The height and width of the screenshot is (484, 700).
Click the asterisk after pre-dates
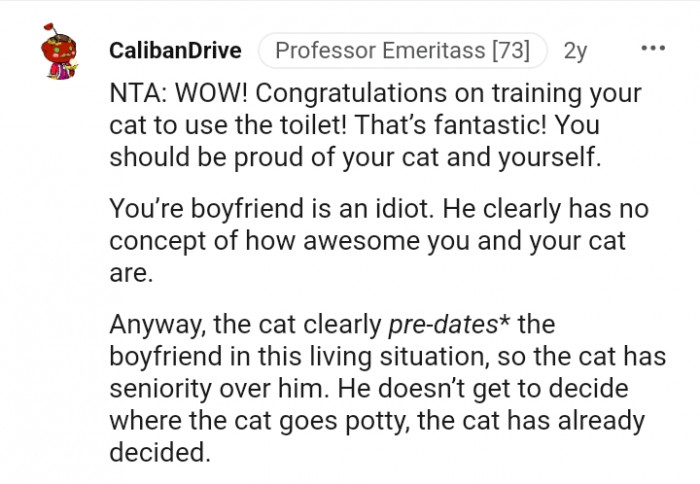click(x=504, y=320)
